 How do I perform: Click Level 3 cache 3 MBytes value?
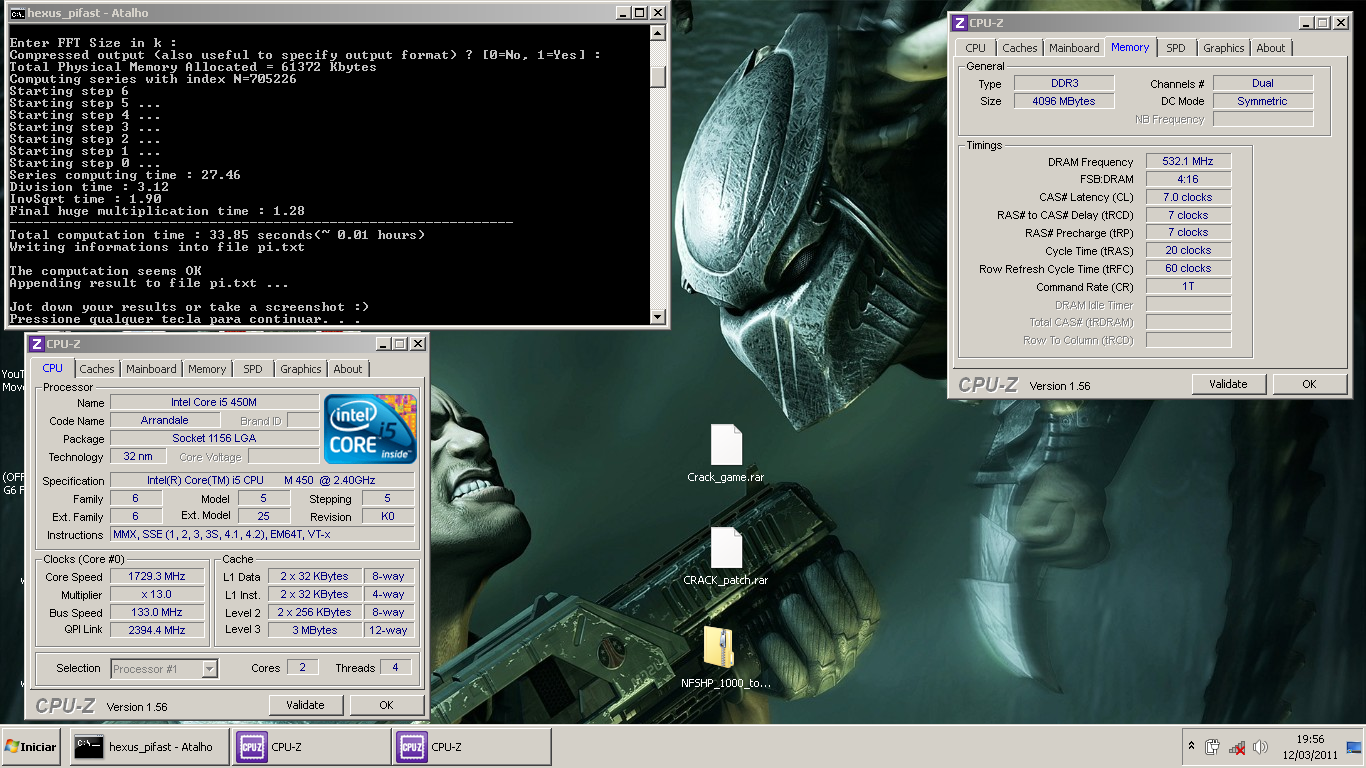click(x=314, y=630)
